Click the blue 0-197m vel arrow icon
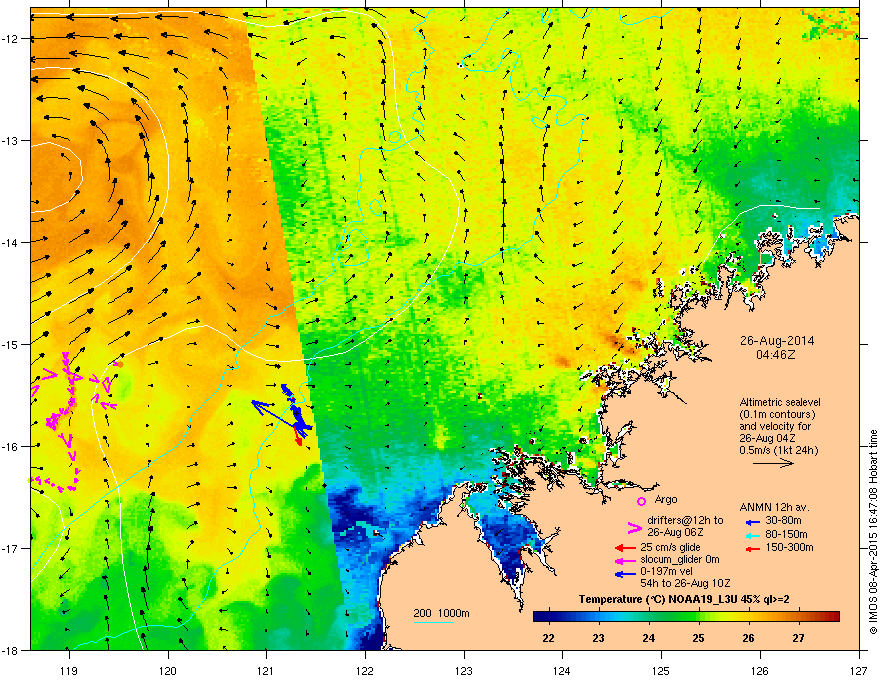 tap(625, 574)
